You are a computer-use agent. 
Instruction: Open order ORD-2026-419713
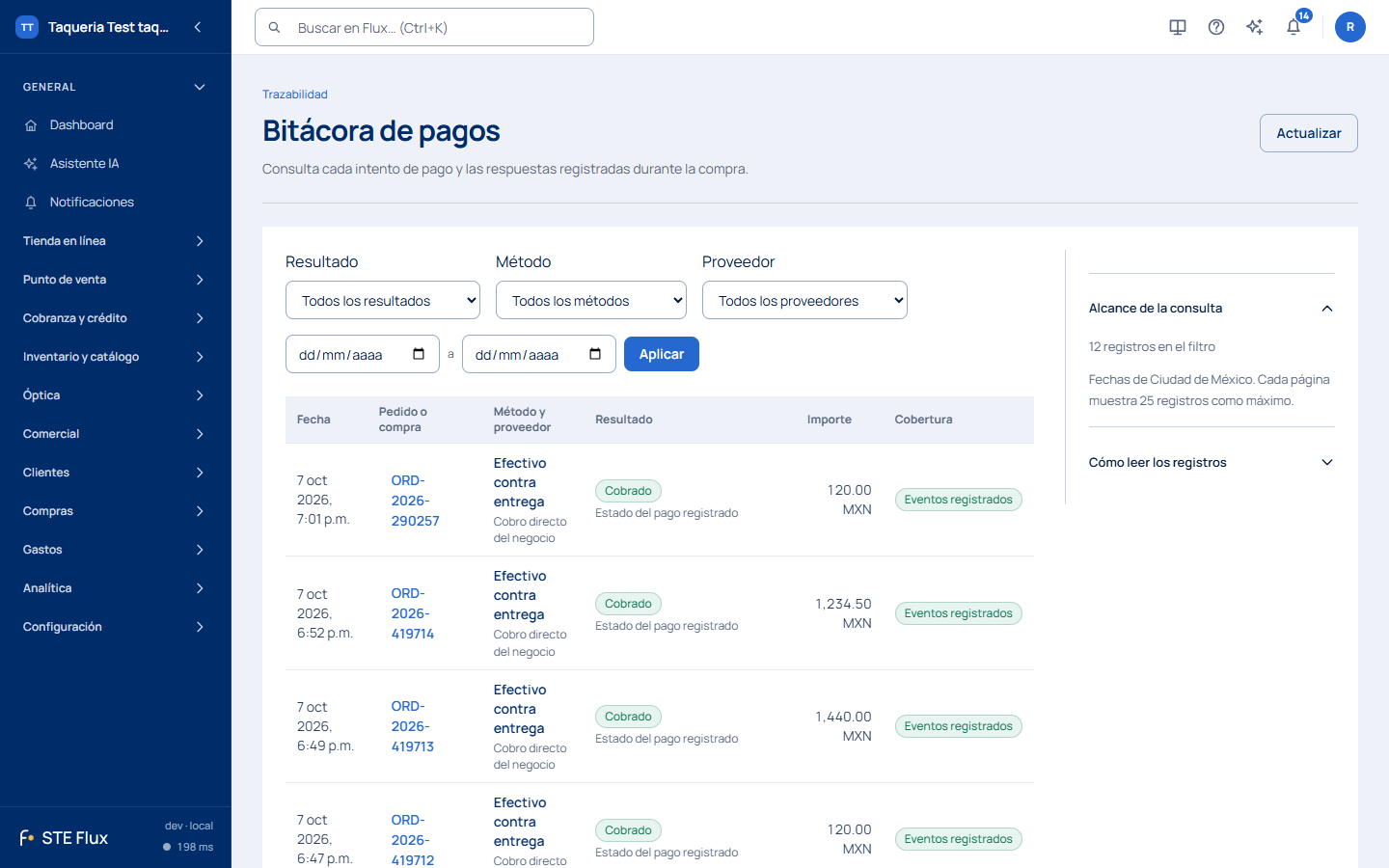click(413, 726)
